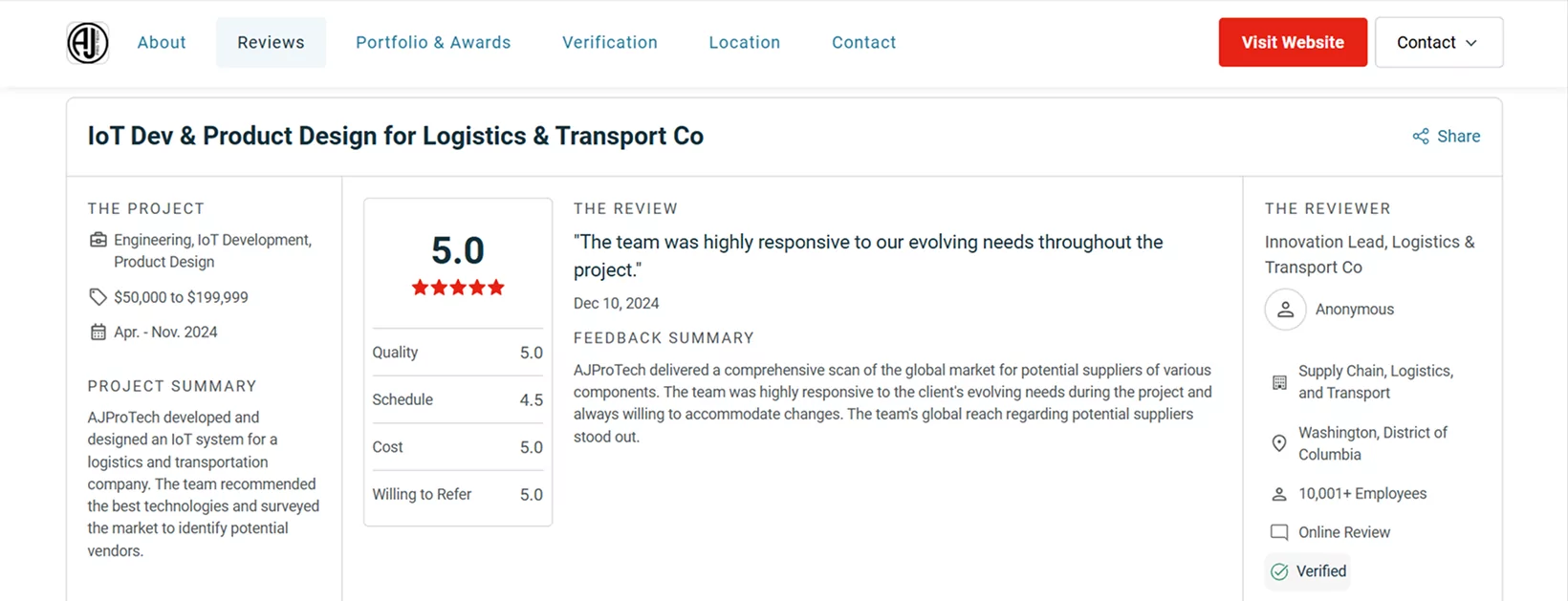This screenshot has height=601, width=1568.
Task: Click the Share network icon
Action: [1421, 137]
